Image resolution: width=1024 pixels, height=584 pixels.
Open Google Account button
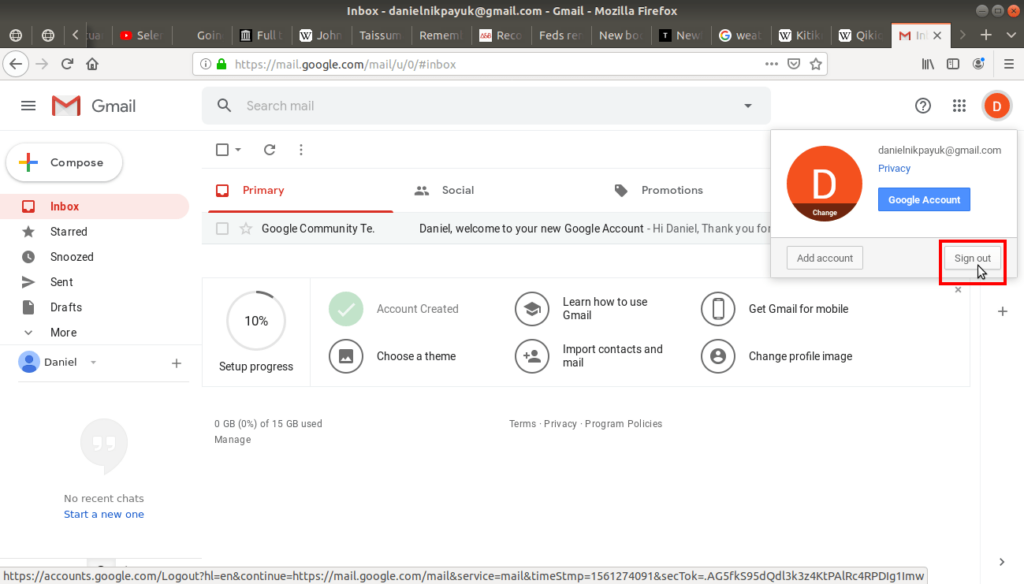pos(924,200)
